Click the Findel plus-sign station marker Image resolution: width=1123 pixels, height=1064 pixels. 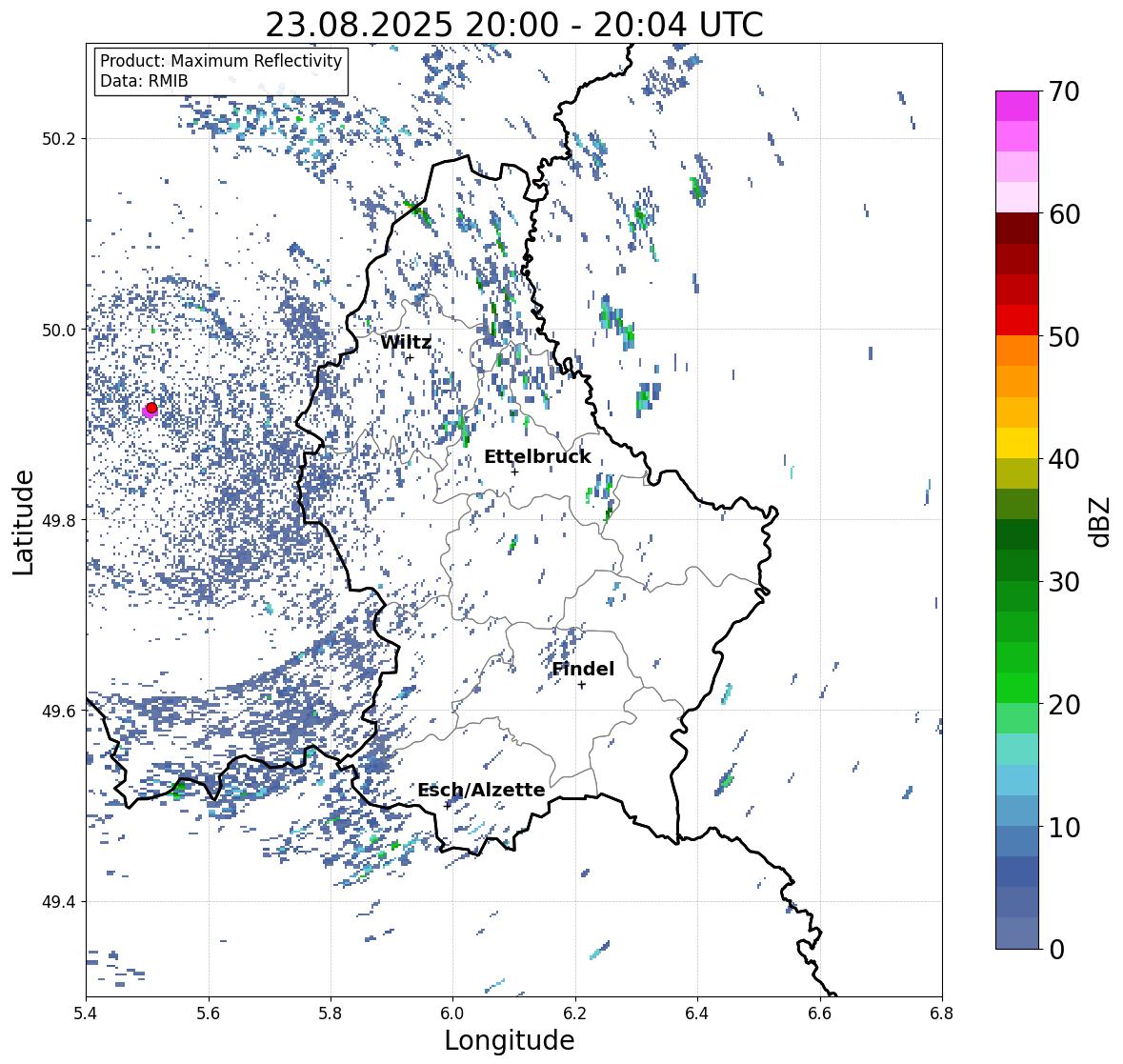582,685
